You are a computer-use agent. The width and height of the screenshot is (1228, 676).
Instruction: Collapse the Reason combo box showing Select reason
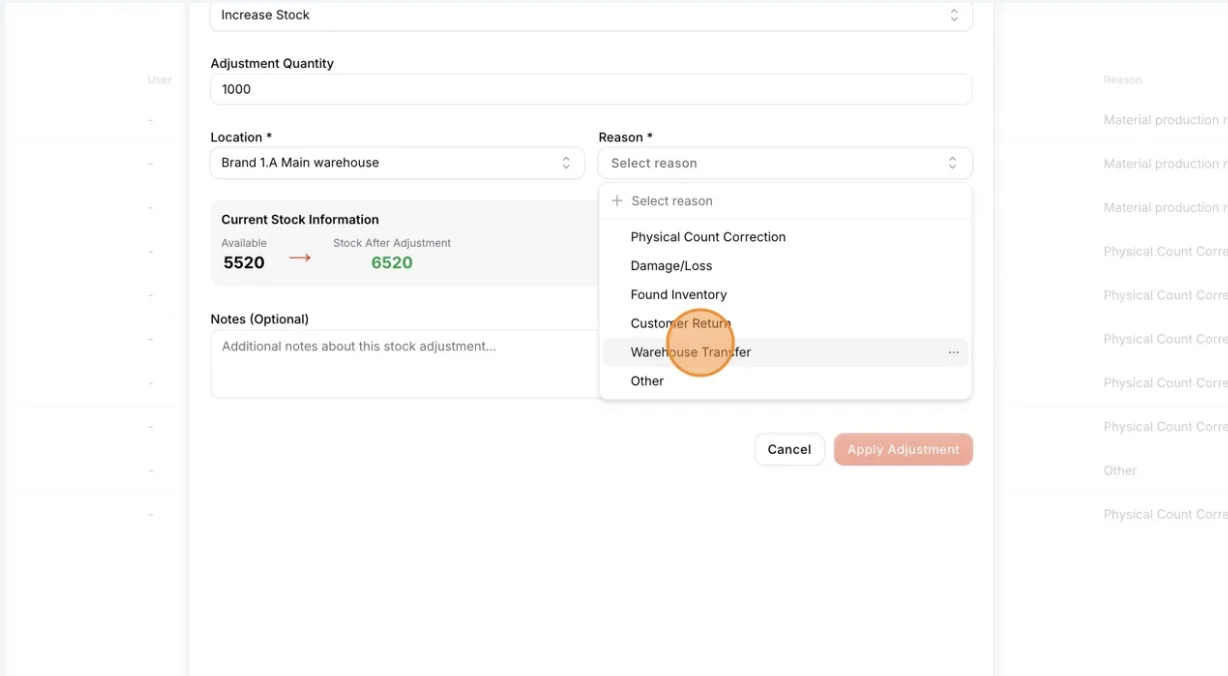pyautogui.click(x=785, y=163)
